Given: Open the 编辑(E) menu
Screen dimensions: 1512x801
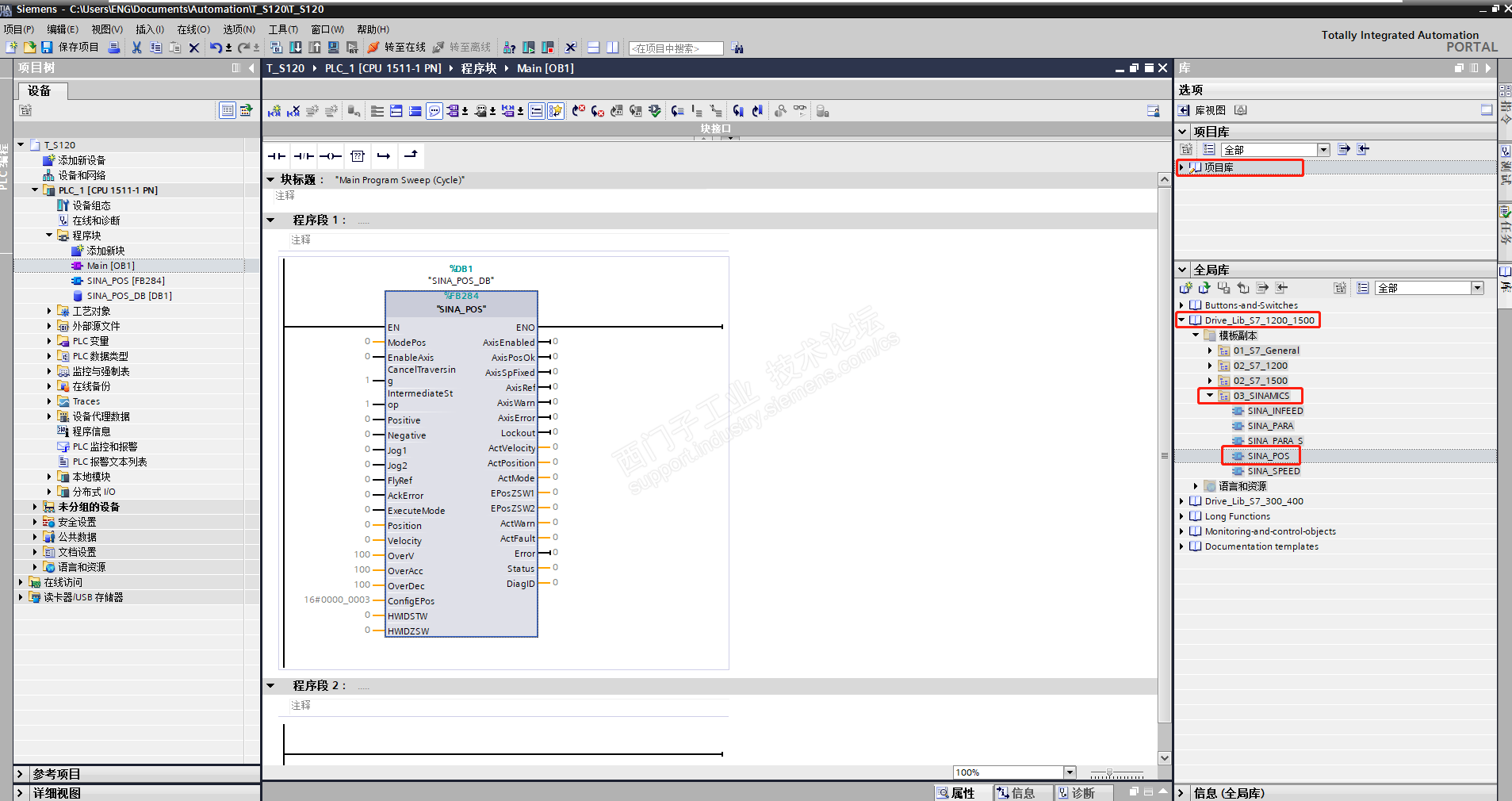Looking at the screenshot, I should tap(63, 29).
